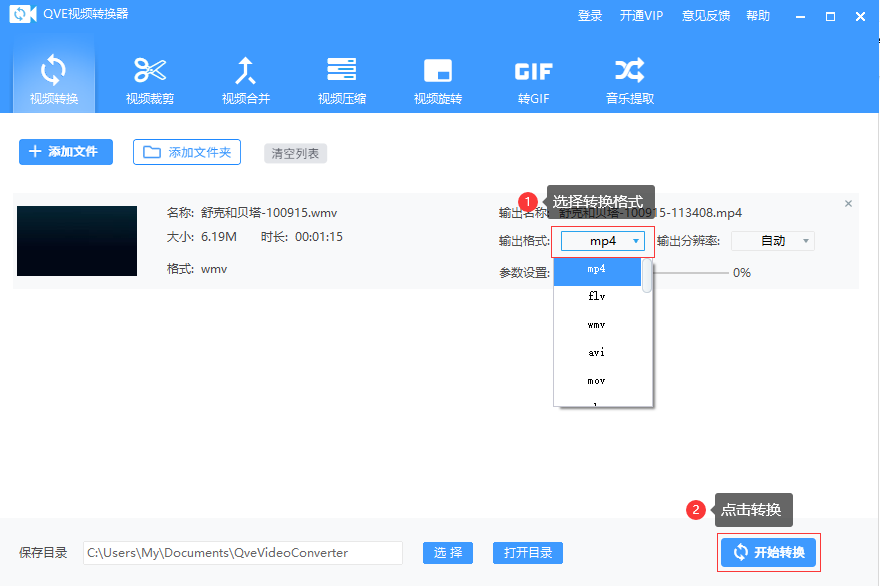Open 意见反馈 feedback

pyautogui.click(x=705, y=16)
